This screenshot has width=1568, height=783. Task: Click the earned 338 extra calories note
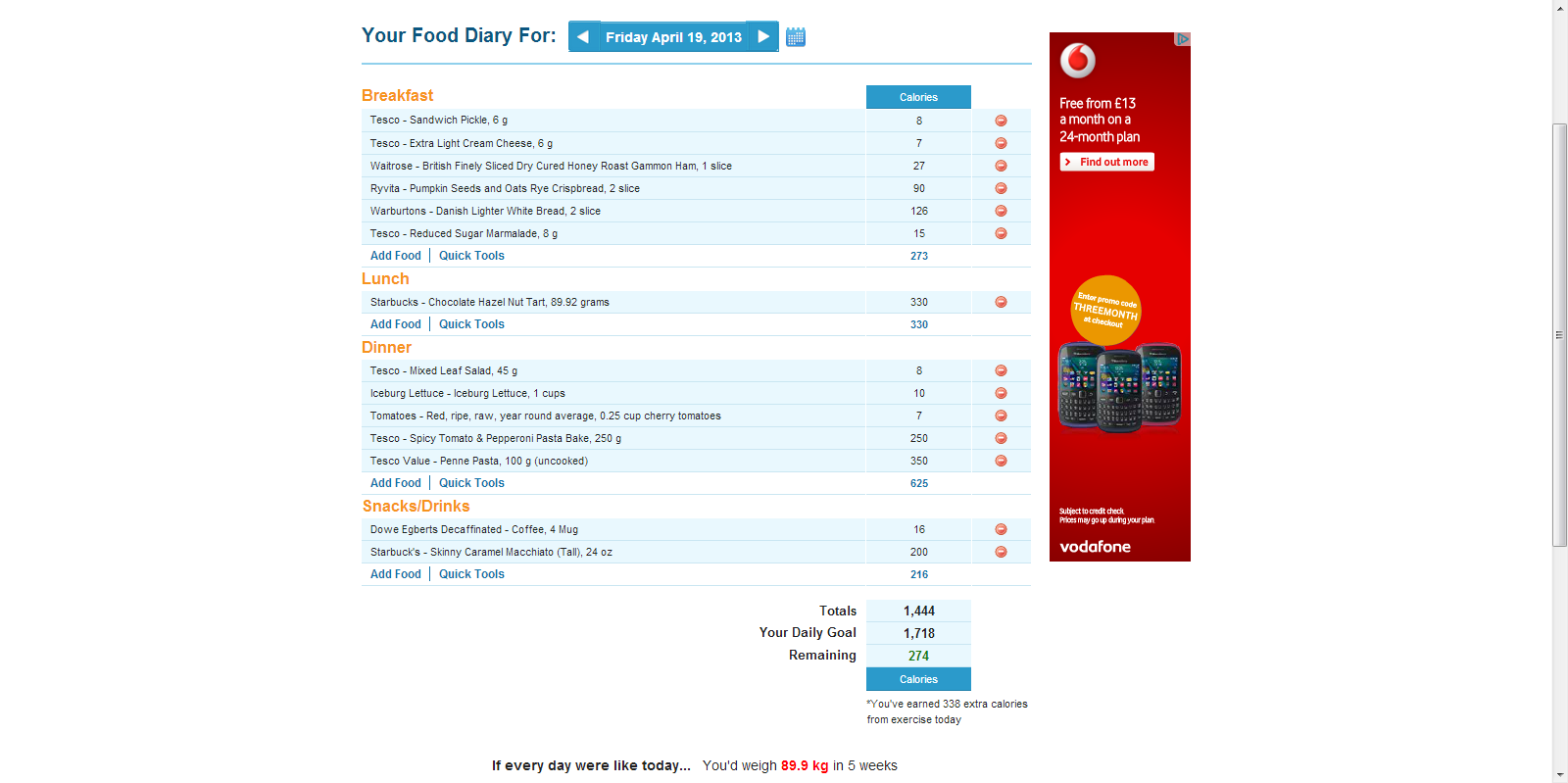(947, 711)
